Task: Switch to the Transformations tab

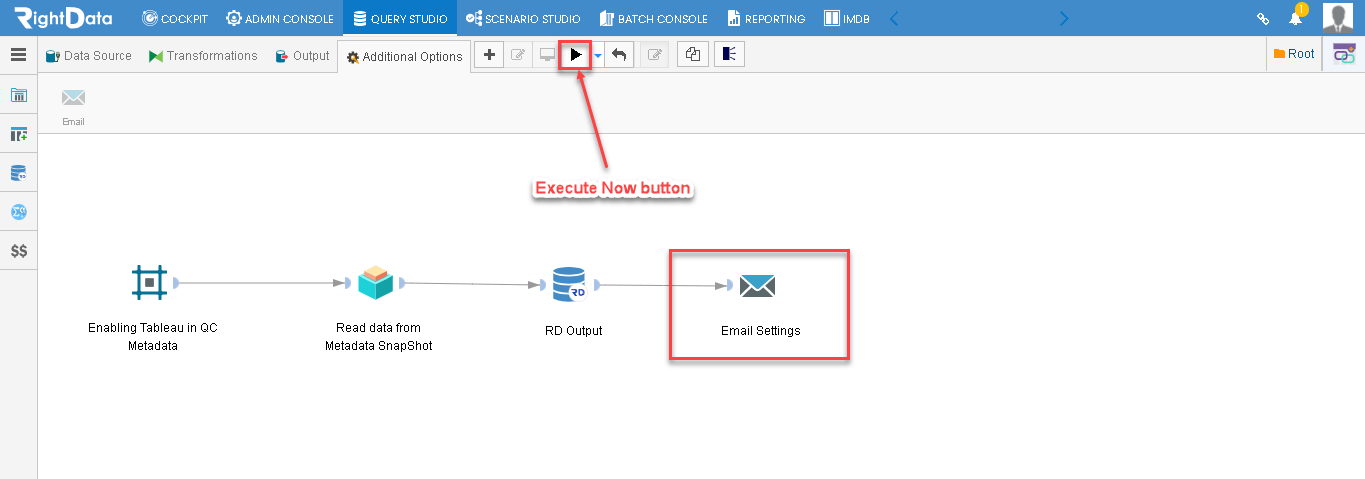Action: pyautogui.click(x=203, y=56)
